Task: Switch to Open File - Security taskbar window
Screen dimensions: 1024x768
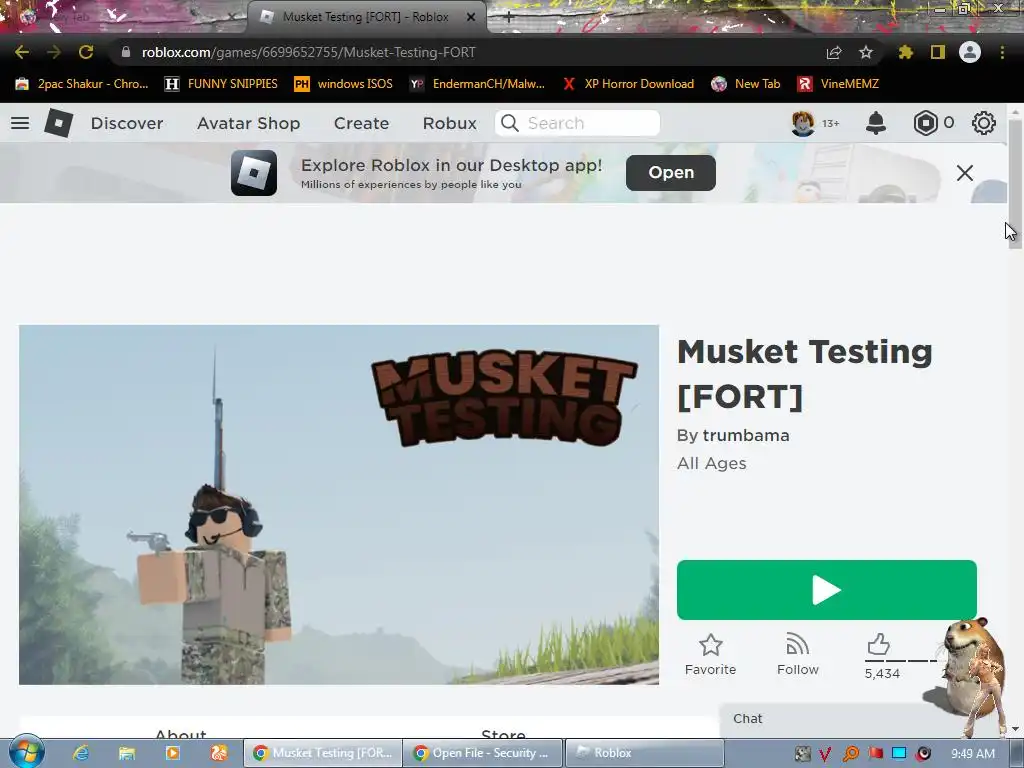Action: click(482, 753)
